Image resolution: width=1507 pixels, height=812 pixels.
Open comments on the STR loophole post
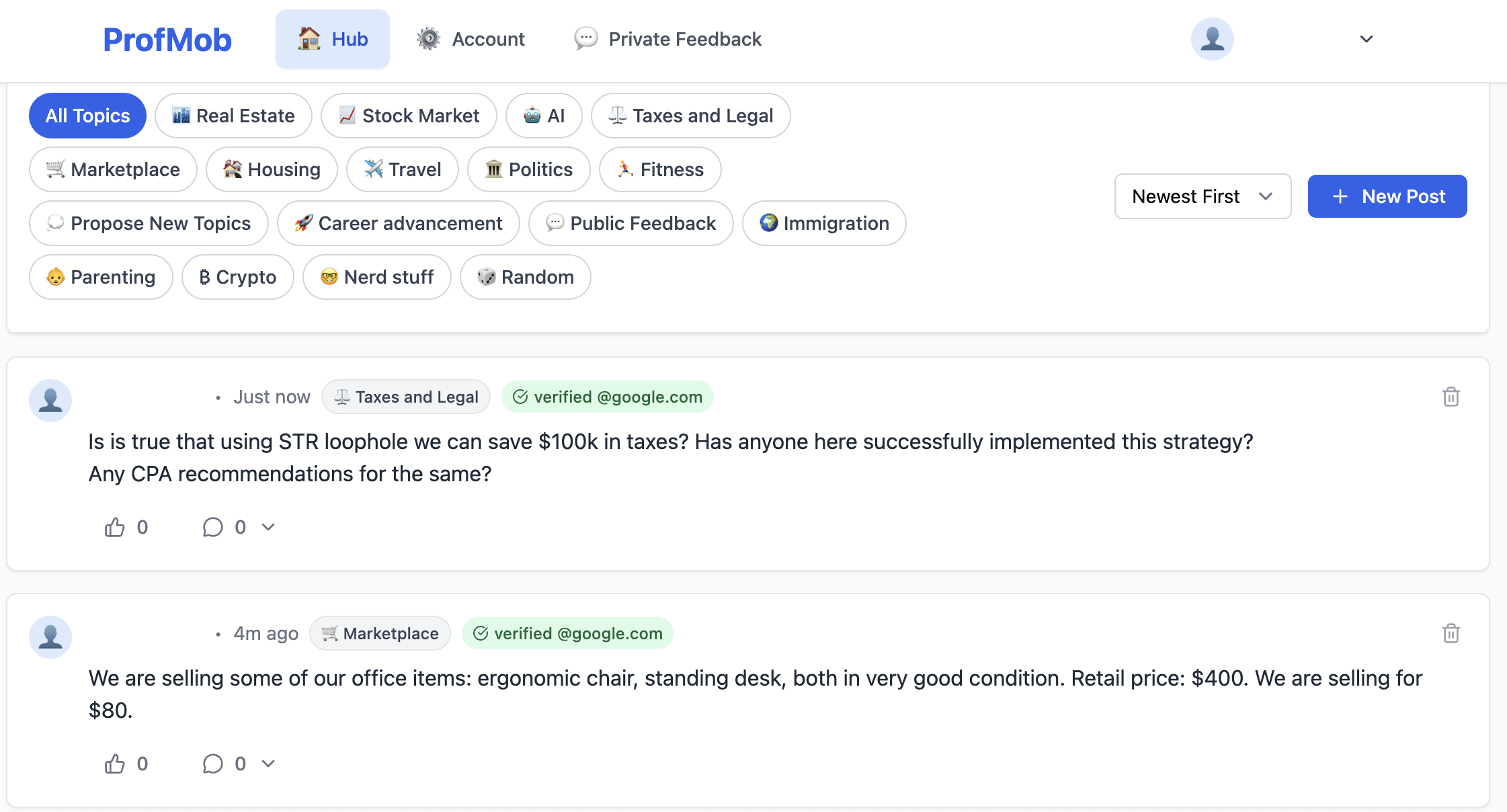(x=213, y=528)
